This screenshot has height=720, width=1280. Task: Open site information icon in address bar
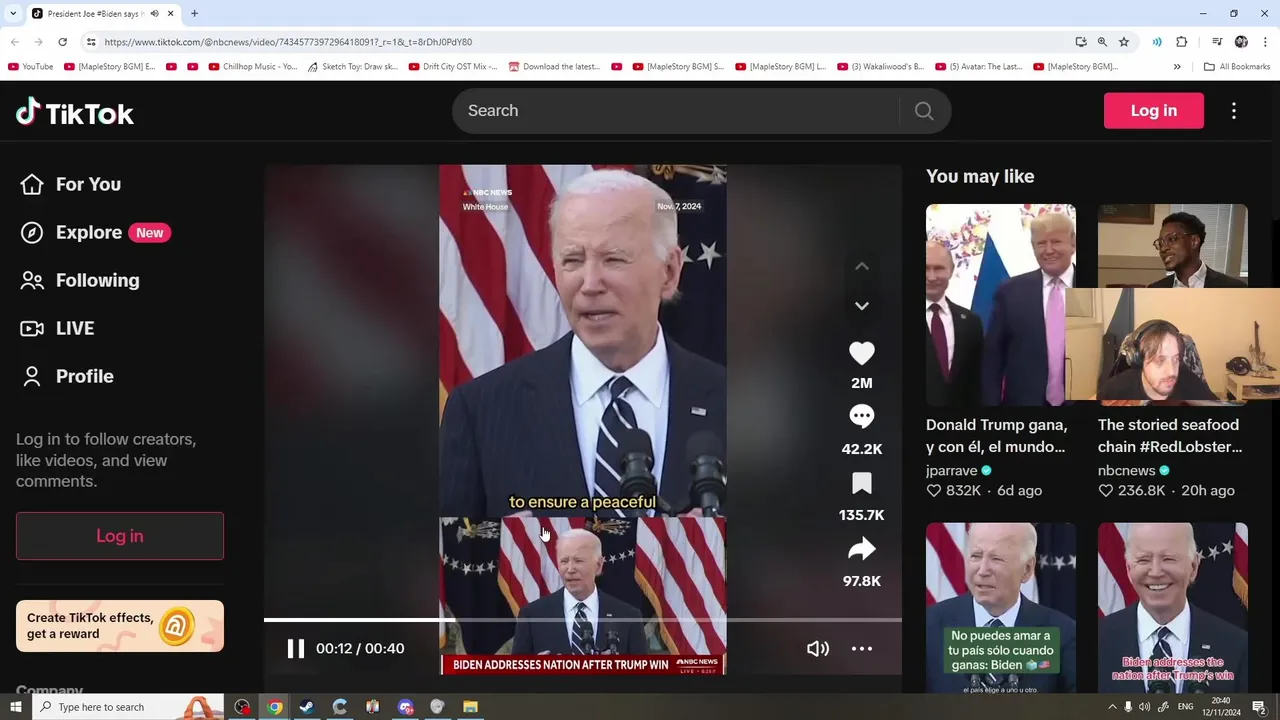tap(91, 42)
